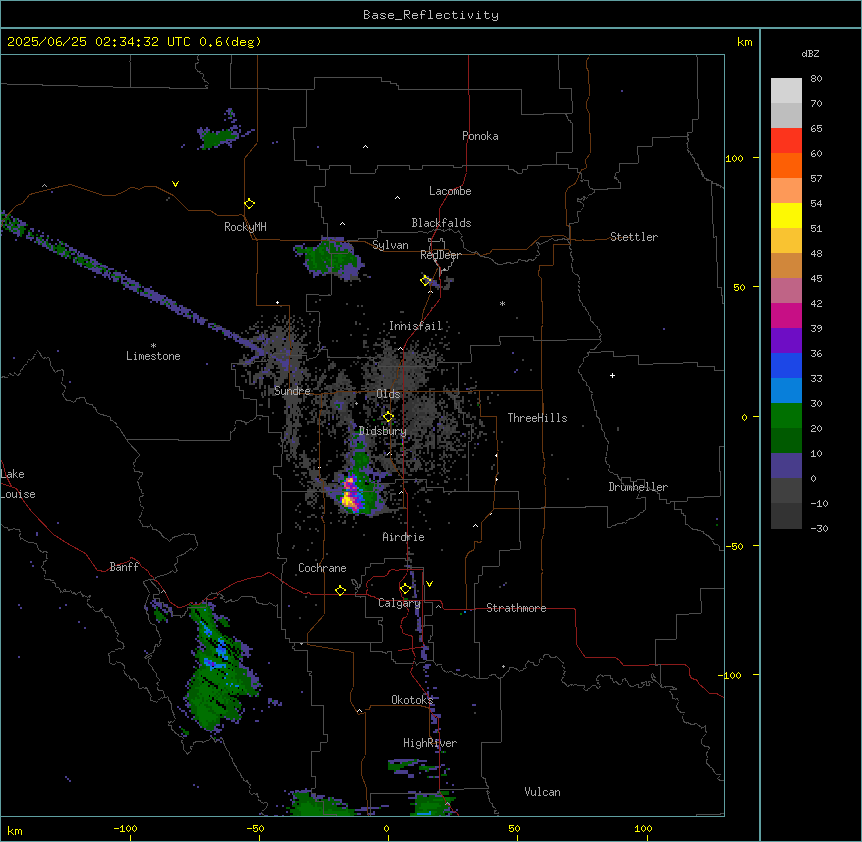Screen dimensions: 862x842
Task: Click the plus marker west of Drumheller region
Action: coord(612,375)
